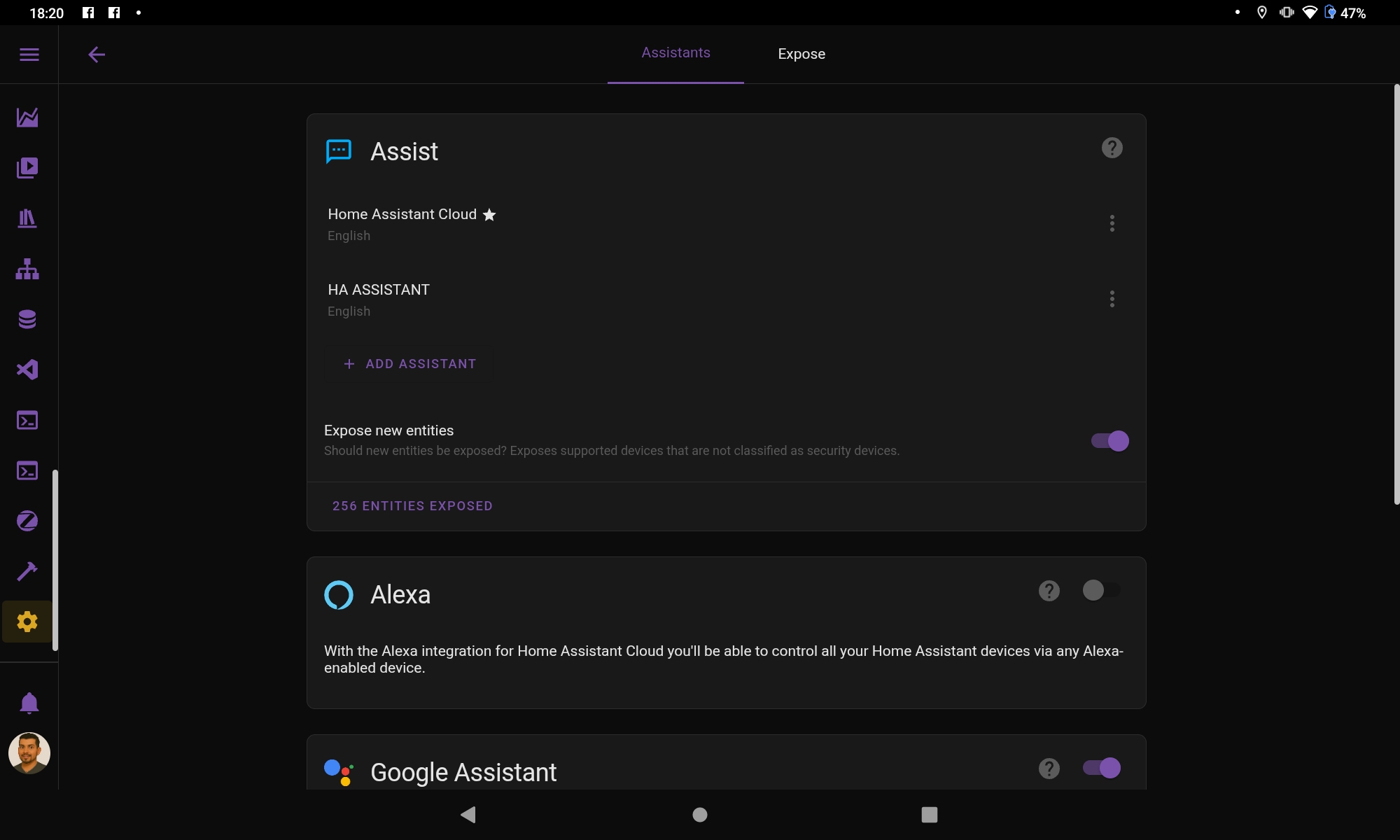Open 256 ENTITIES EXPOSED link
The height and width of the screenshot is (840, 1400).
click(x=412, y=506)
